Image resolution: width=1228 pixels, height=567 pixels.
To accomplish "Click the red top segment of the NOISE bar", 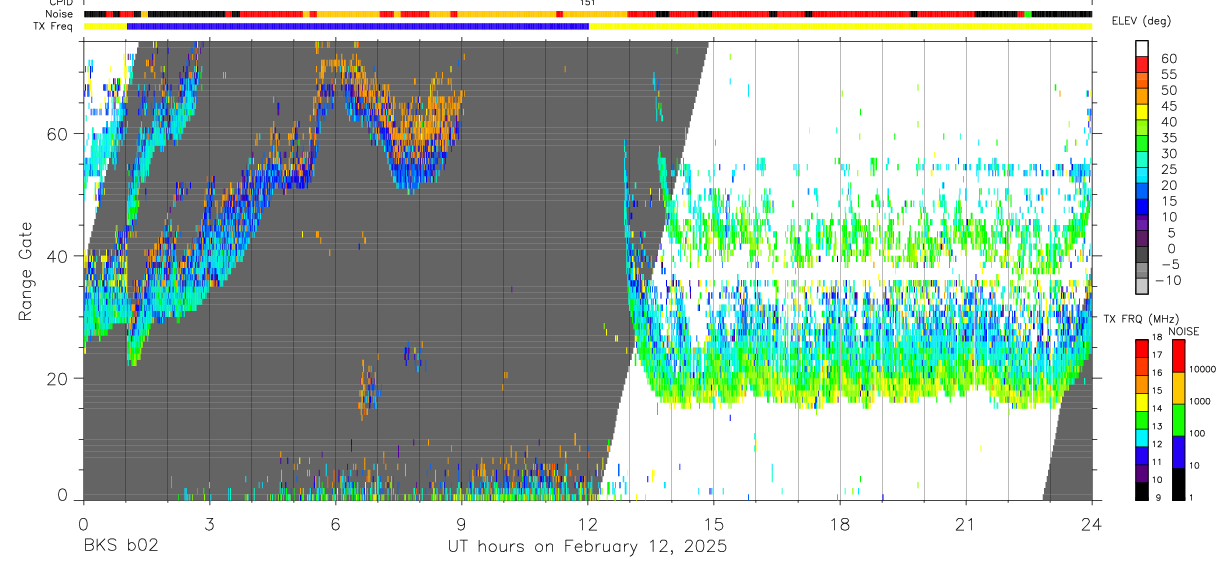I will (x=1178, y=356).
